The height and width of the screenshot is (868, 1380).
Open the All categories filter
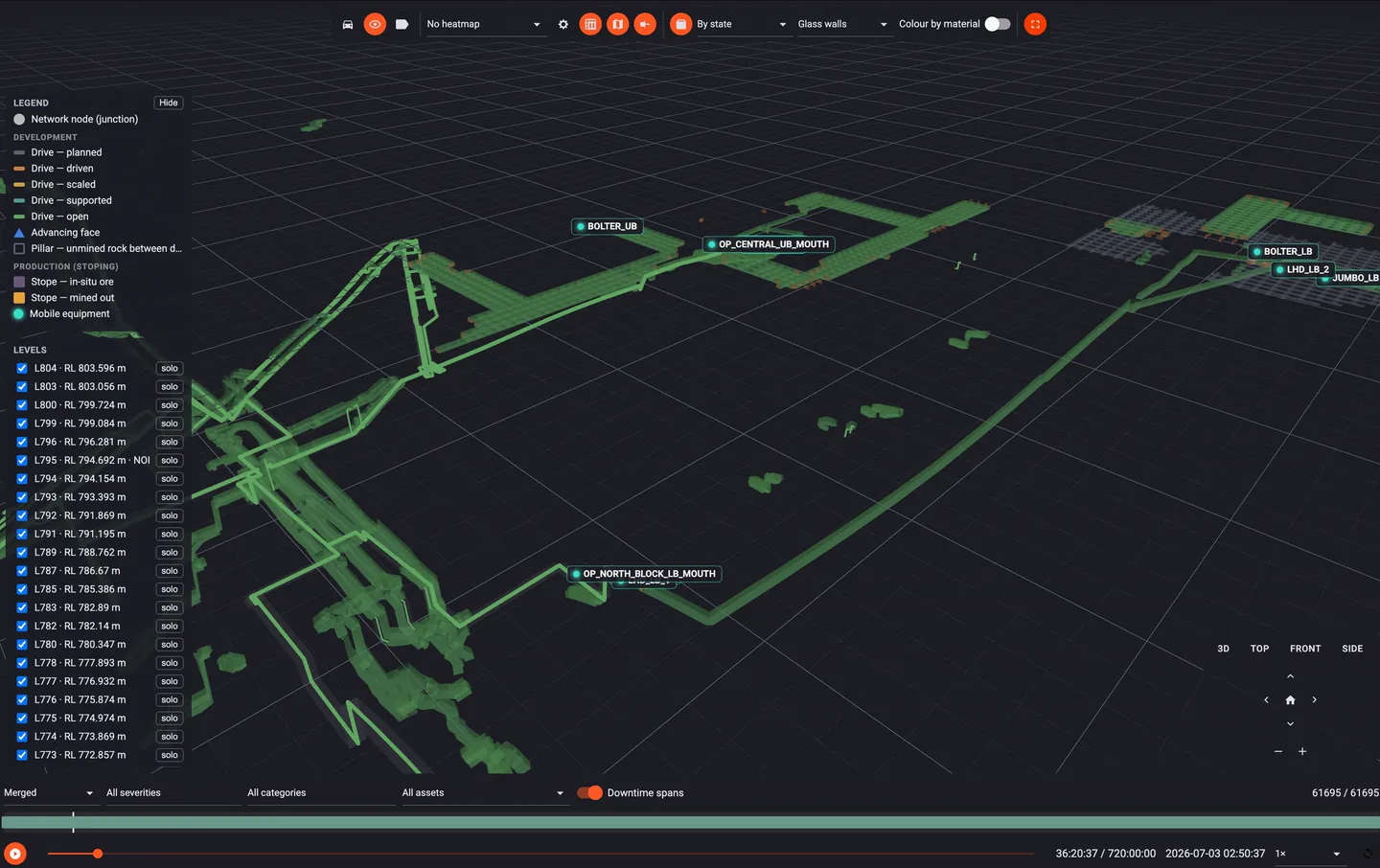(x=320, y=792)
